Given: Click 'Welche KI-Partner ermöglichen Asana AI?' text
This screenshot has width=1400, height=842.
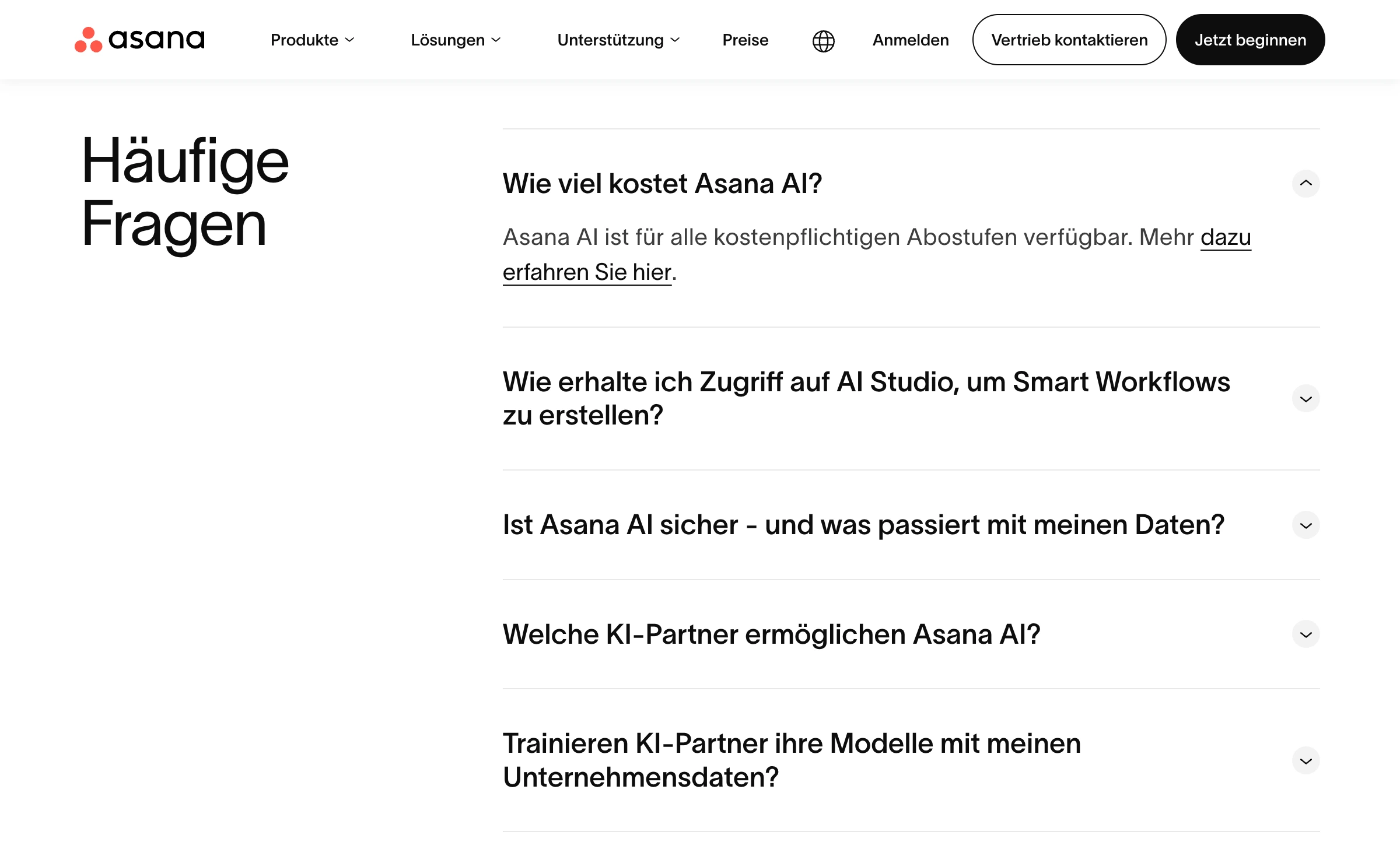Looking at the screenshot, I should [771, 634].
